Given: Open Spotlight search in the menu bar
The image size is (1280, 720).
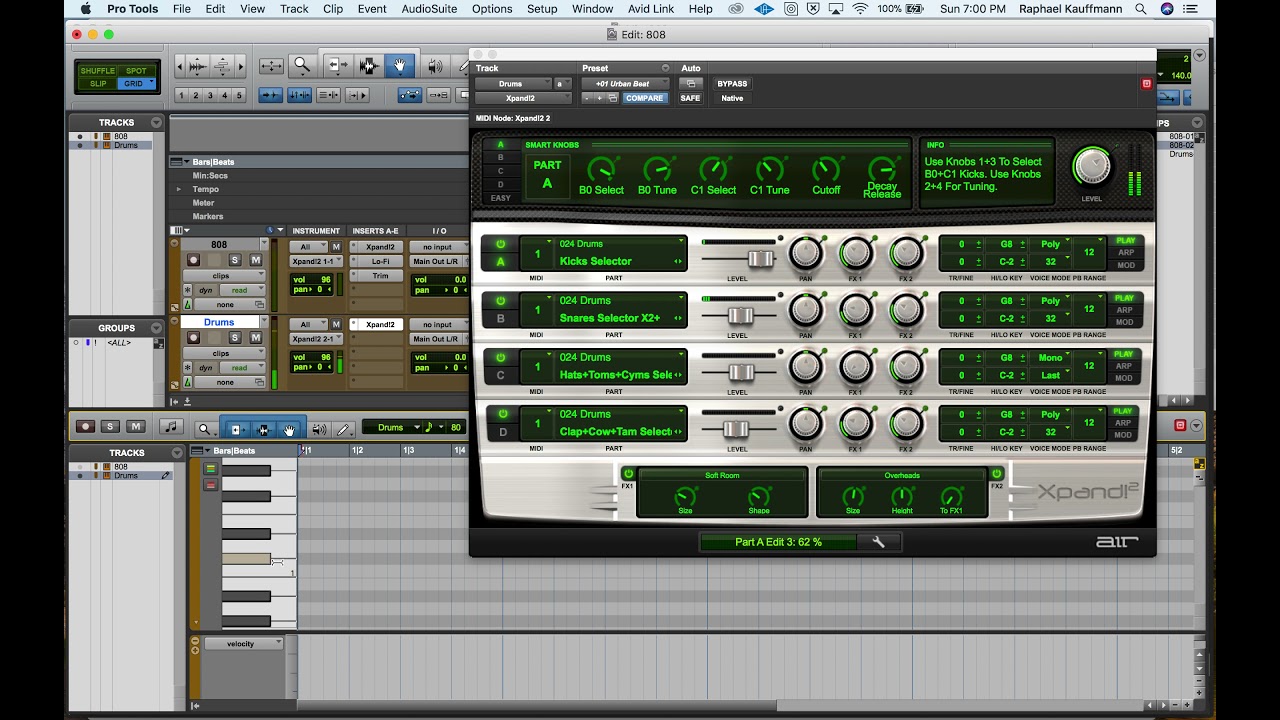Looking at the screenshot, I should click(x=1141, y=9).
